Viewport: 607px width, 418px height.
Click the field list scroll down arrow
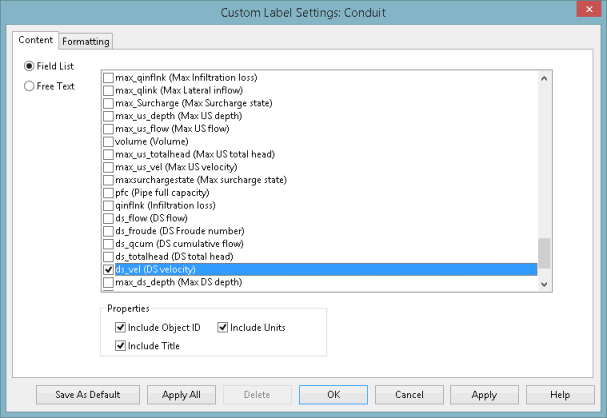coord(544,284)
